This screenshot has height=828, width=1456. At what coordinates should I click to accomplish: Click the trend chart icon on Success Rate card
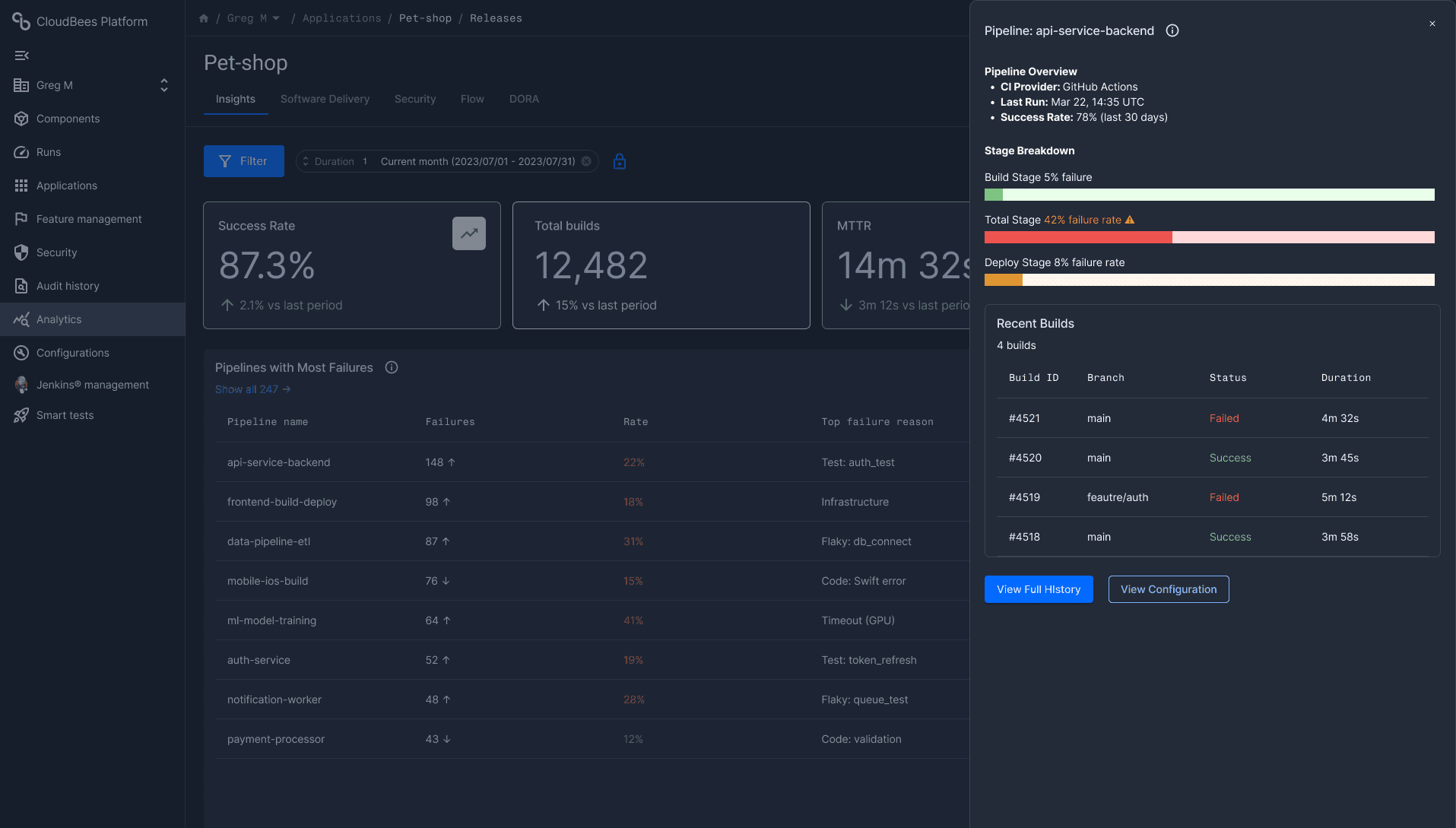pos(469,233)
